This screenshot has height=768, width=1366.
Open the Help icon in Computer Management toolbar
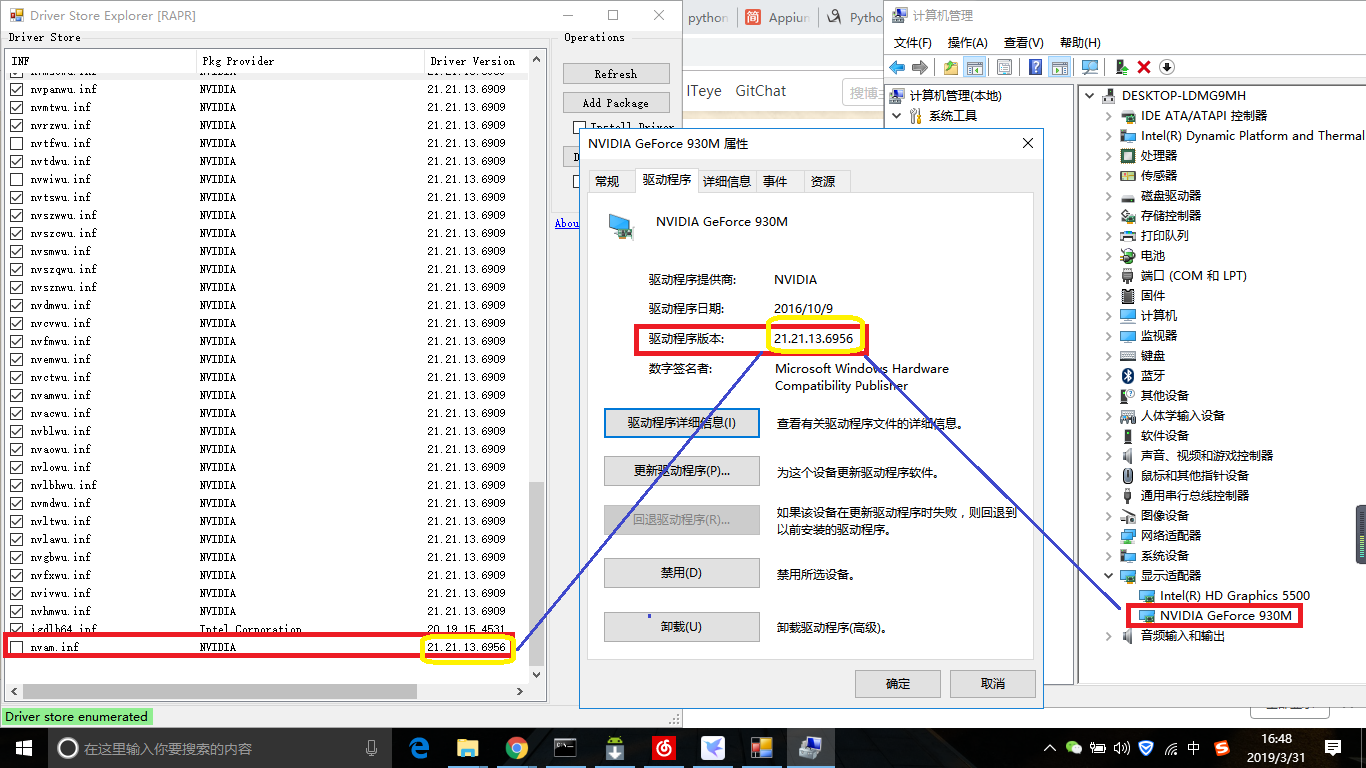coord(1036,67)
